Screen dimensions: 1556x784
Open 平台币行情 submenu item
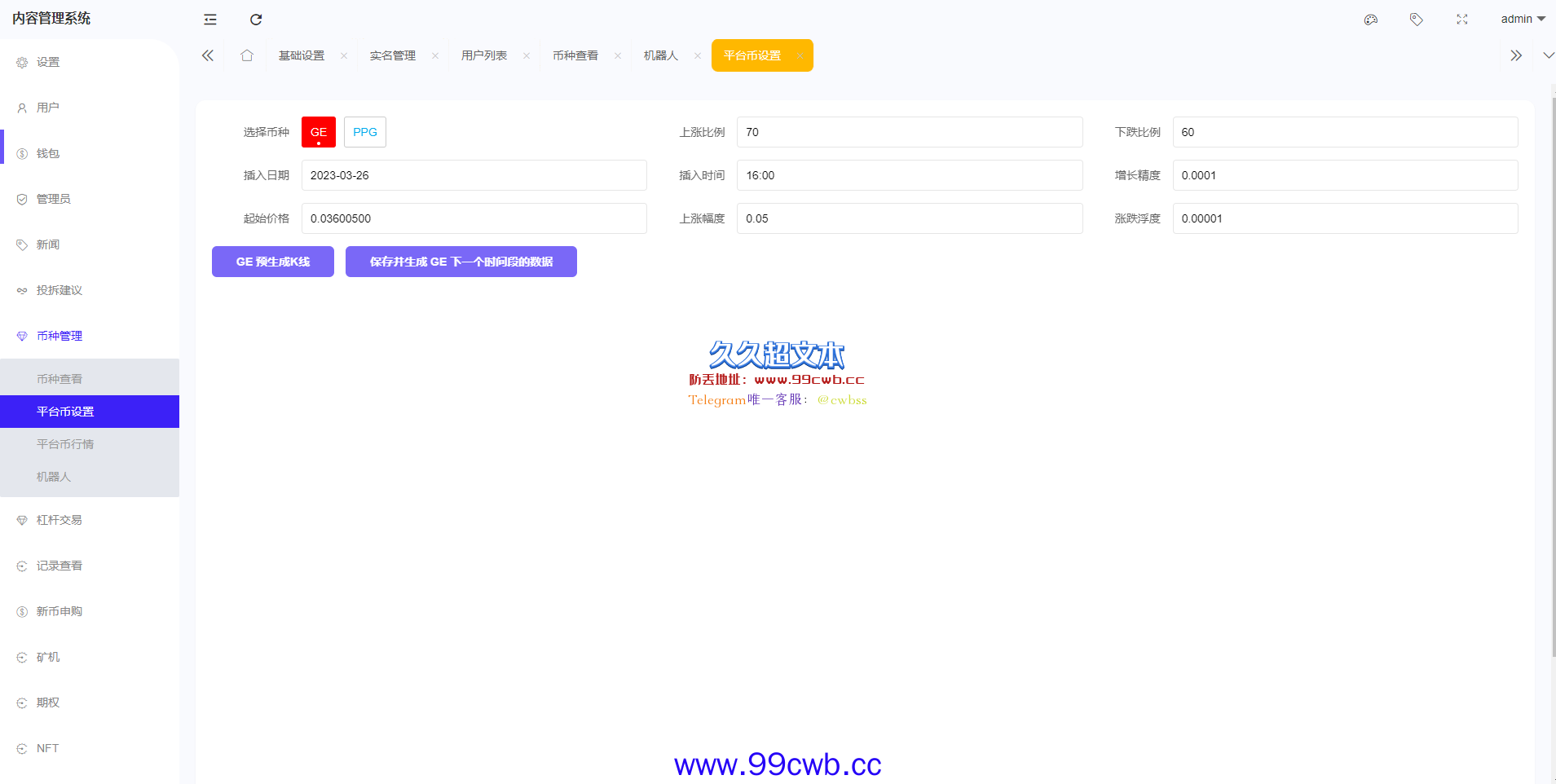coord(90,444)
